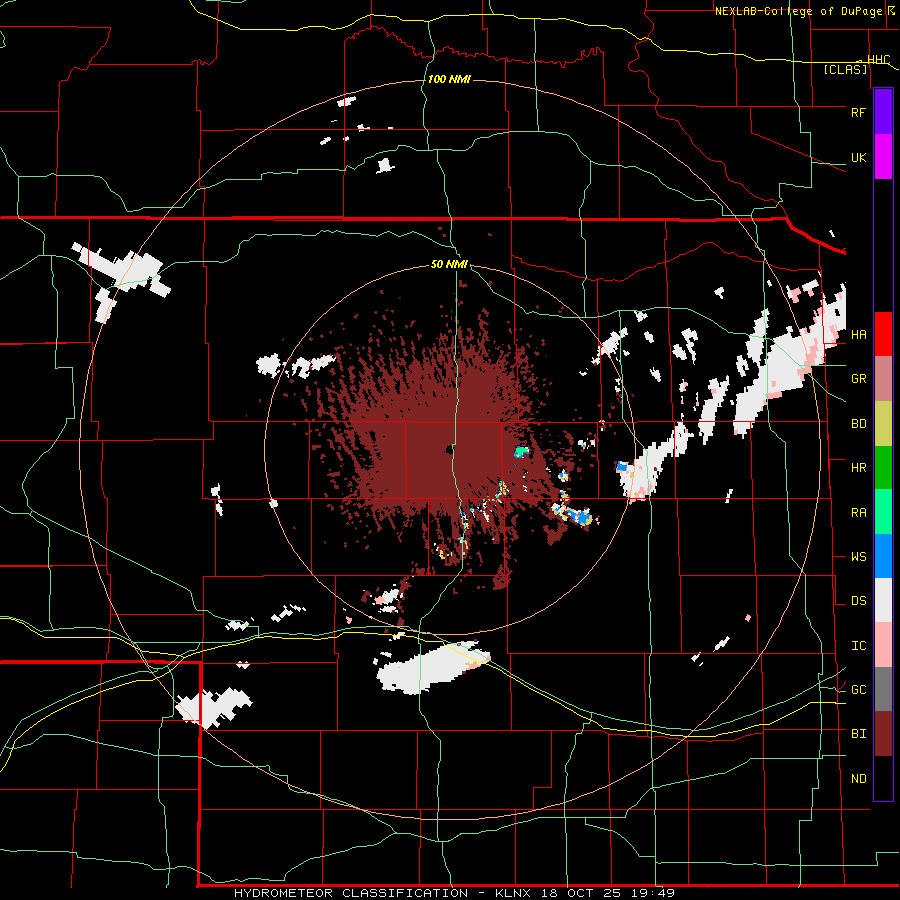
Task: Select the yellow BD legend swatch
Action: coord(883,424)
